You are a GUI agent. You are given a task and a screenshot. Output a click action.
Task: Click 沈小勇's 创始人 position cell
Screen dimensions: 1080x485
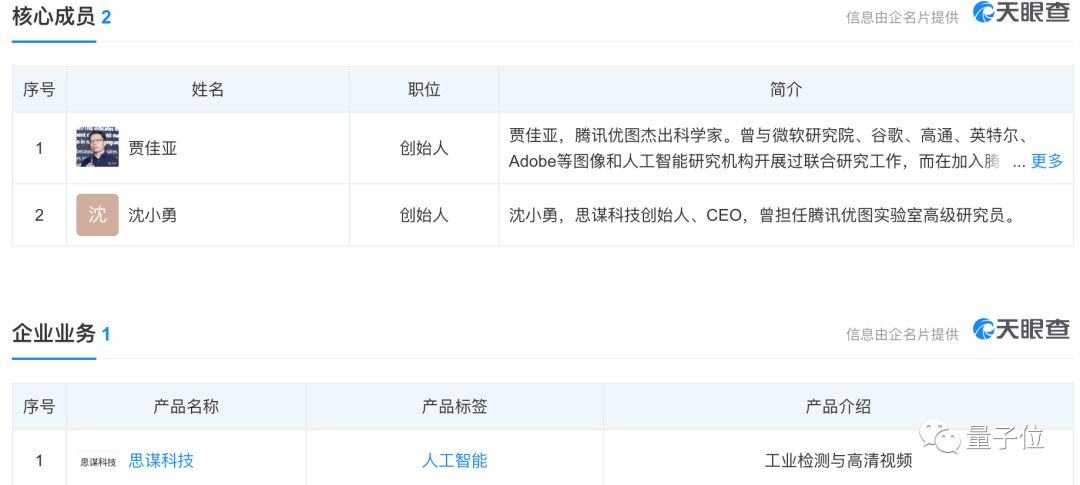(x=424, y=215)
